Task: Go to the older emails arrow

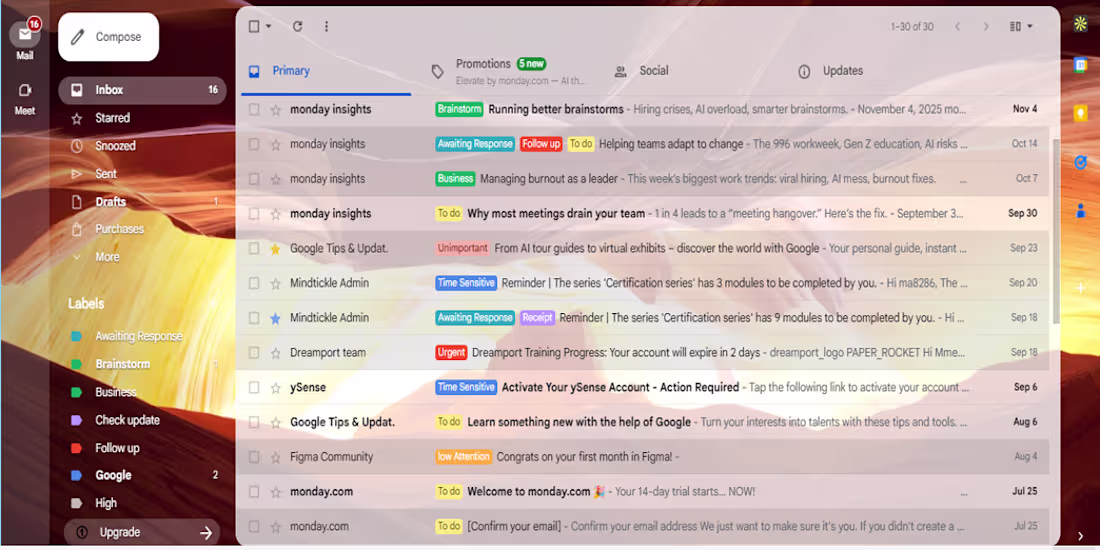Action: 986,27
